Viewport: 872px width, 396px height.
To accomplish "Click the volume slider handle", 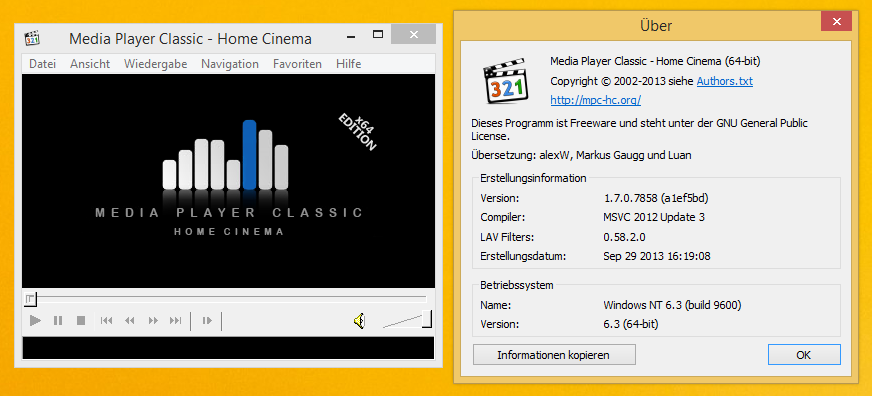I will (427, 319).
